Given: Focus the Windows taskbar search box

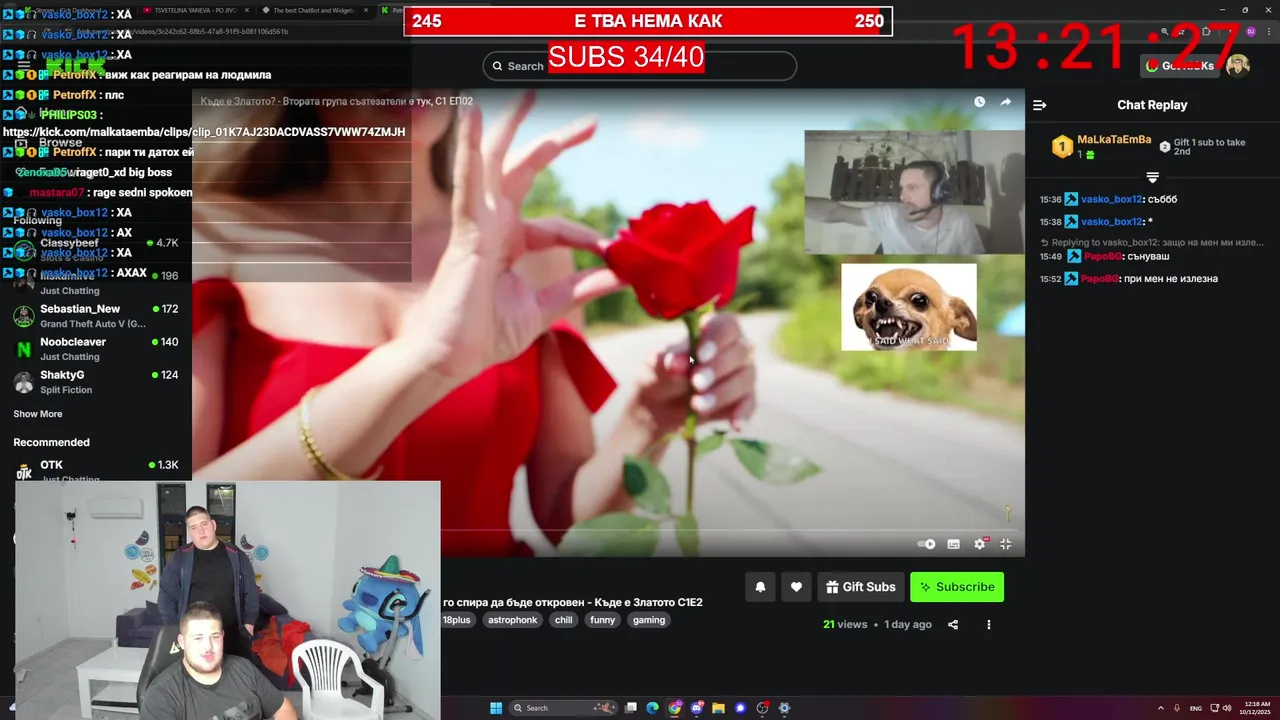Looking at the screenshot, I should tap(562, 708).
